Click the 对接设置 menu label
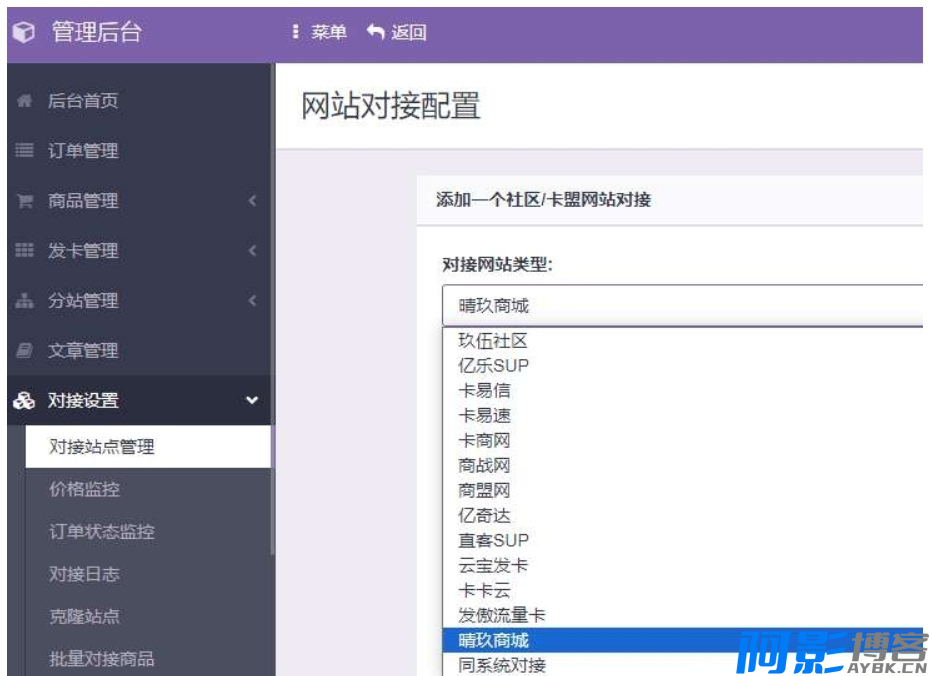Viewport: 932px width, 676px height. click(x=83, y=400)
